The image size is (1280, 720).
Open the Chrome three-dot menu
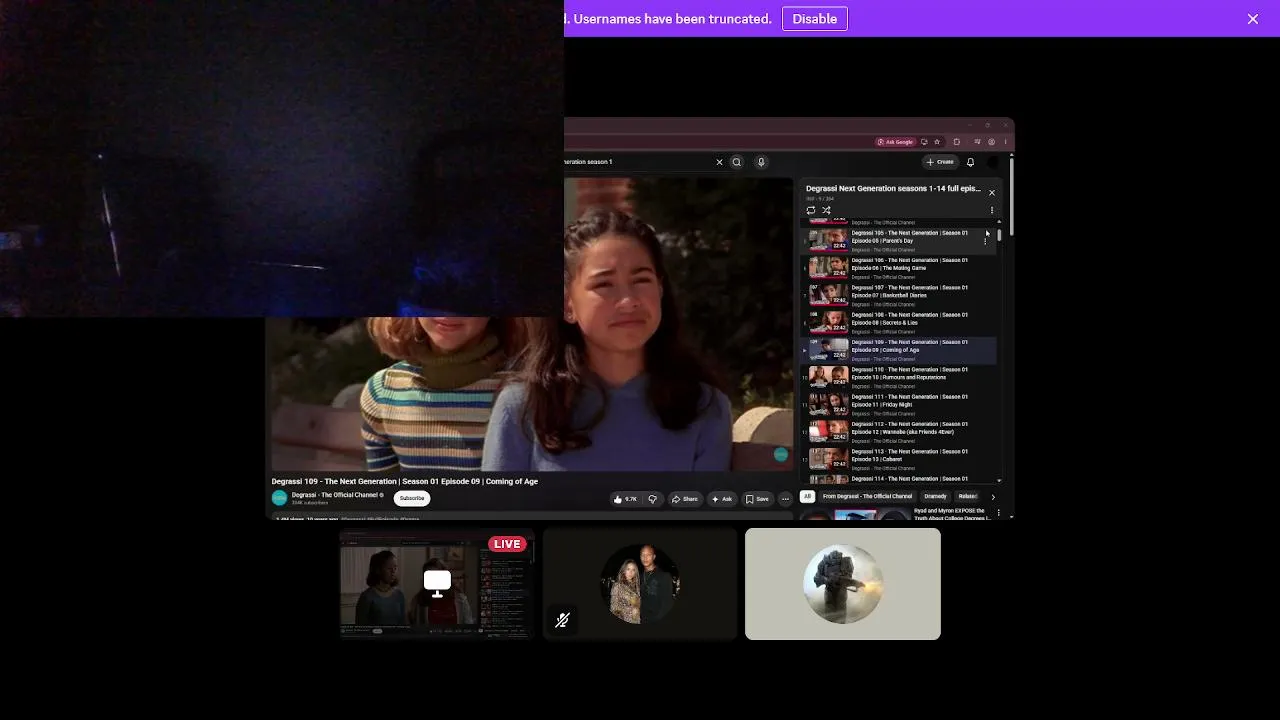[1005, 142]
